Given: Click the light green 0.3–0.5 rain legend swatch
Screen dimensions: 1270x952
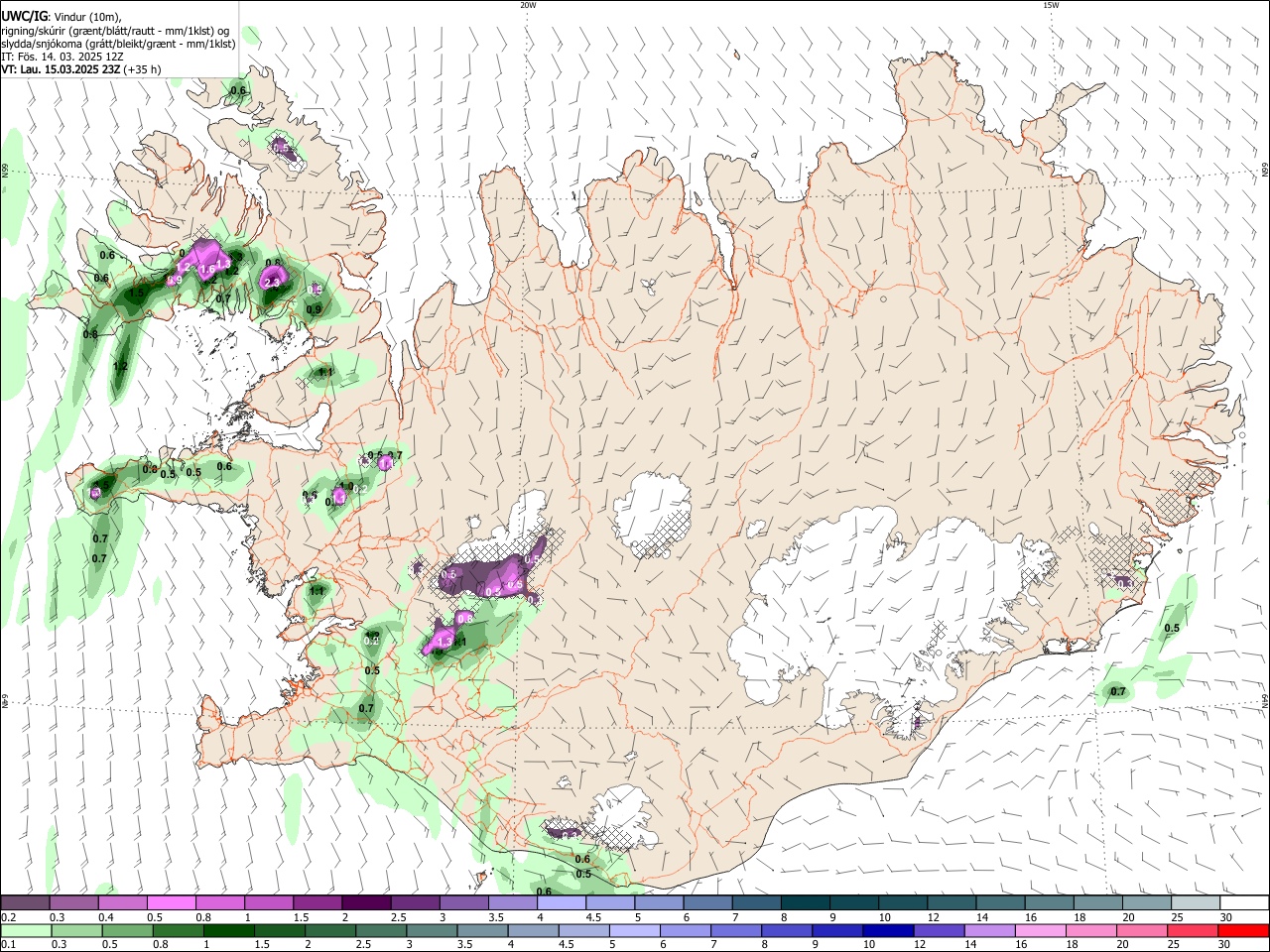Looking at the screenshot, I should point(75,931).
